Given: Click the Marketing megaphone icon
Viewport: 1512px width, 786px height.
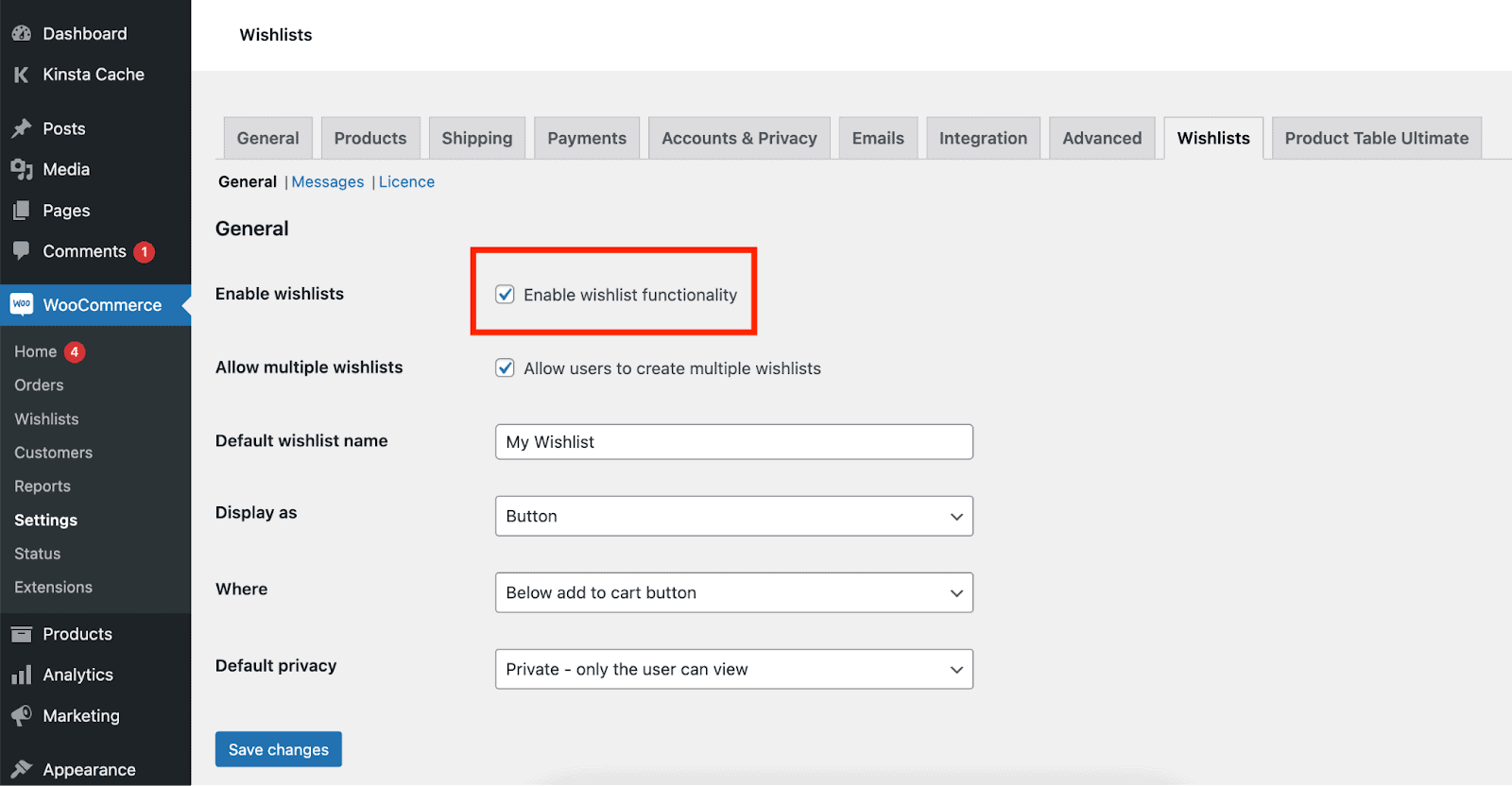Looking at the screenshot, I should point(21,715).
